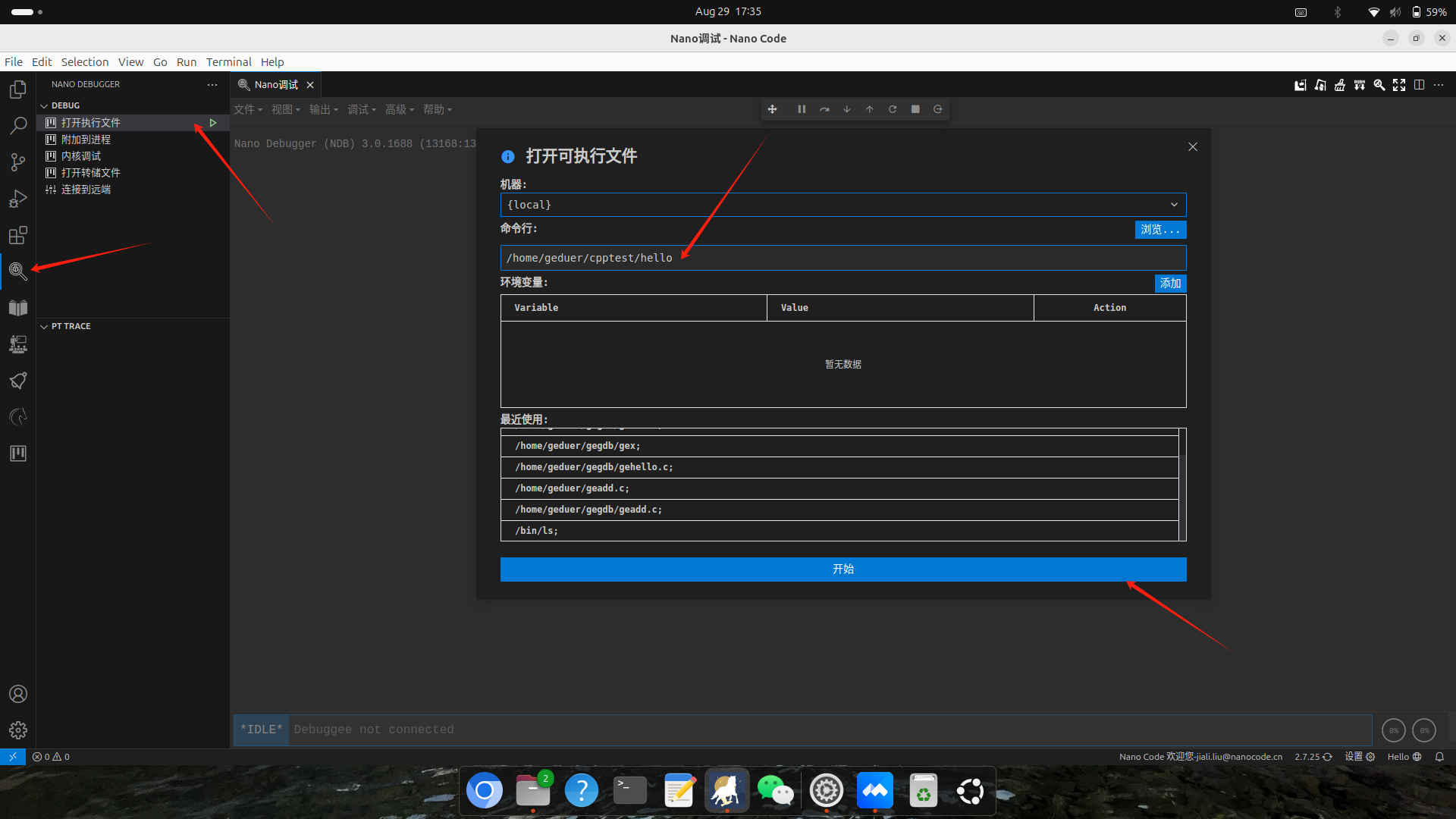Click the pause button in debug toolbar
Image resolution: width=1456 pixels, height=819 pixels.
pos(802,109)
